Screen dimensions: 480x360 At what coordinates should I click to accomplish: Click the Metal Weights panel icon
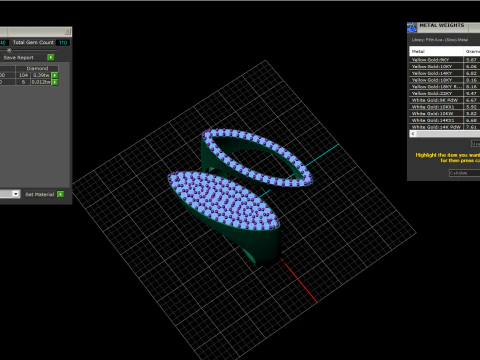point(412,27)
